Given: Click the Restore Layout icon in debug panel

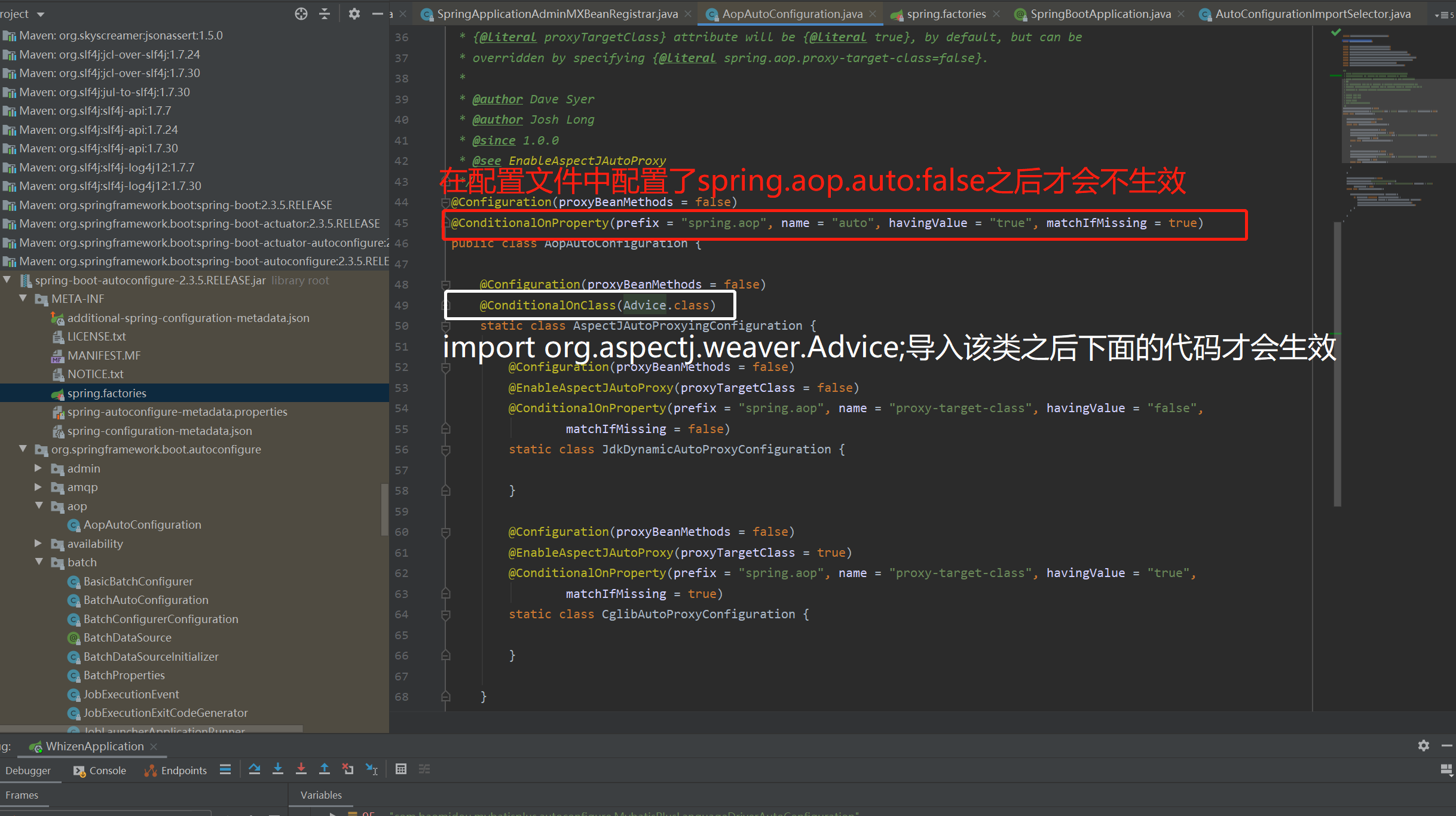Looking at the screenshot, I should coord(1447,770).
